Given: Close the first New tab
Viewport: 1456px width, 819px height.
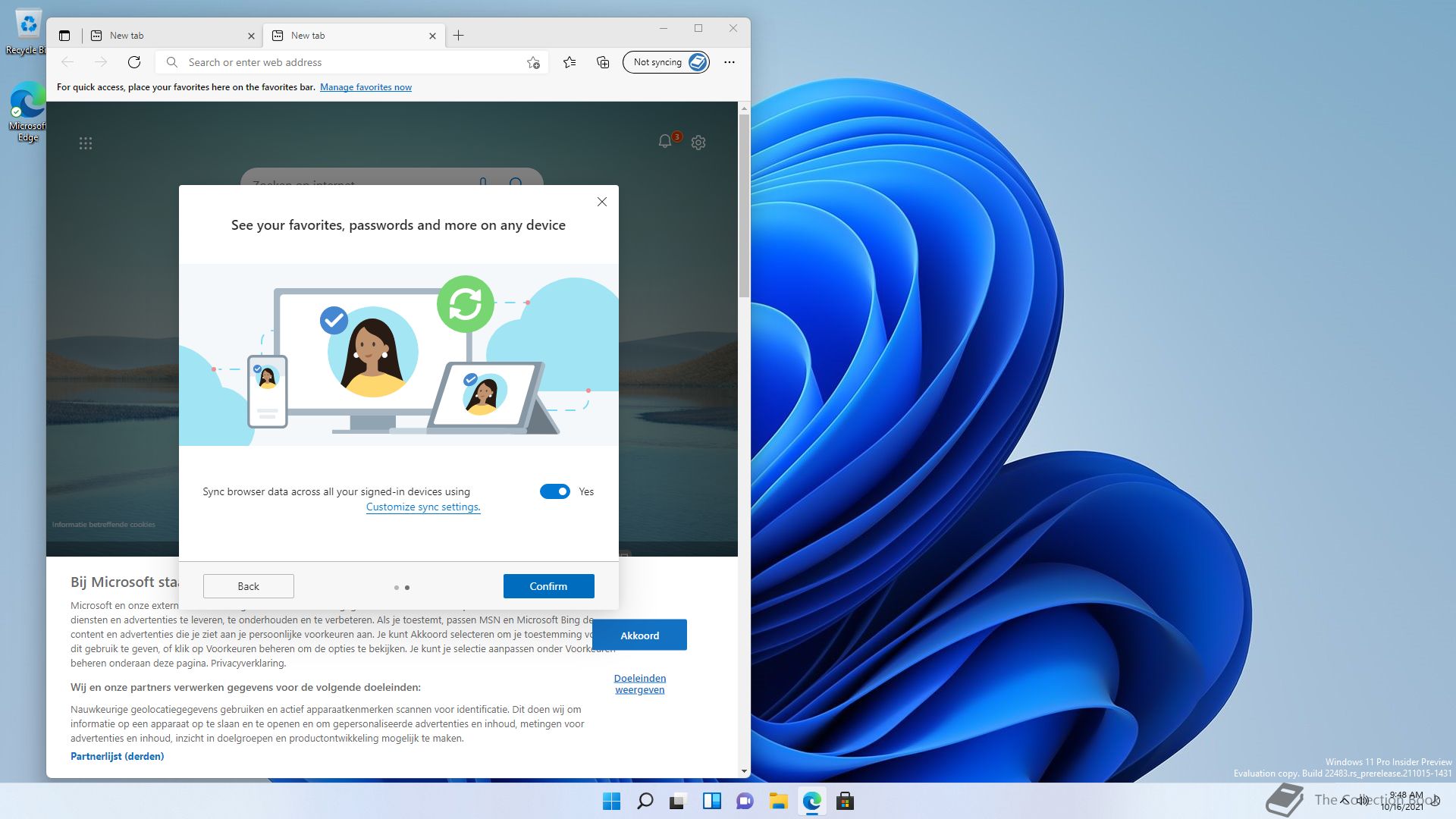Looking at the screenshot, I should point(251,36).
